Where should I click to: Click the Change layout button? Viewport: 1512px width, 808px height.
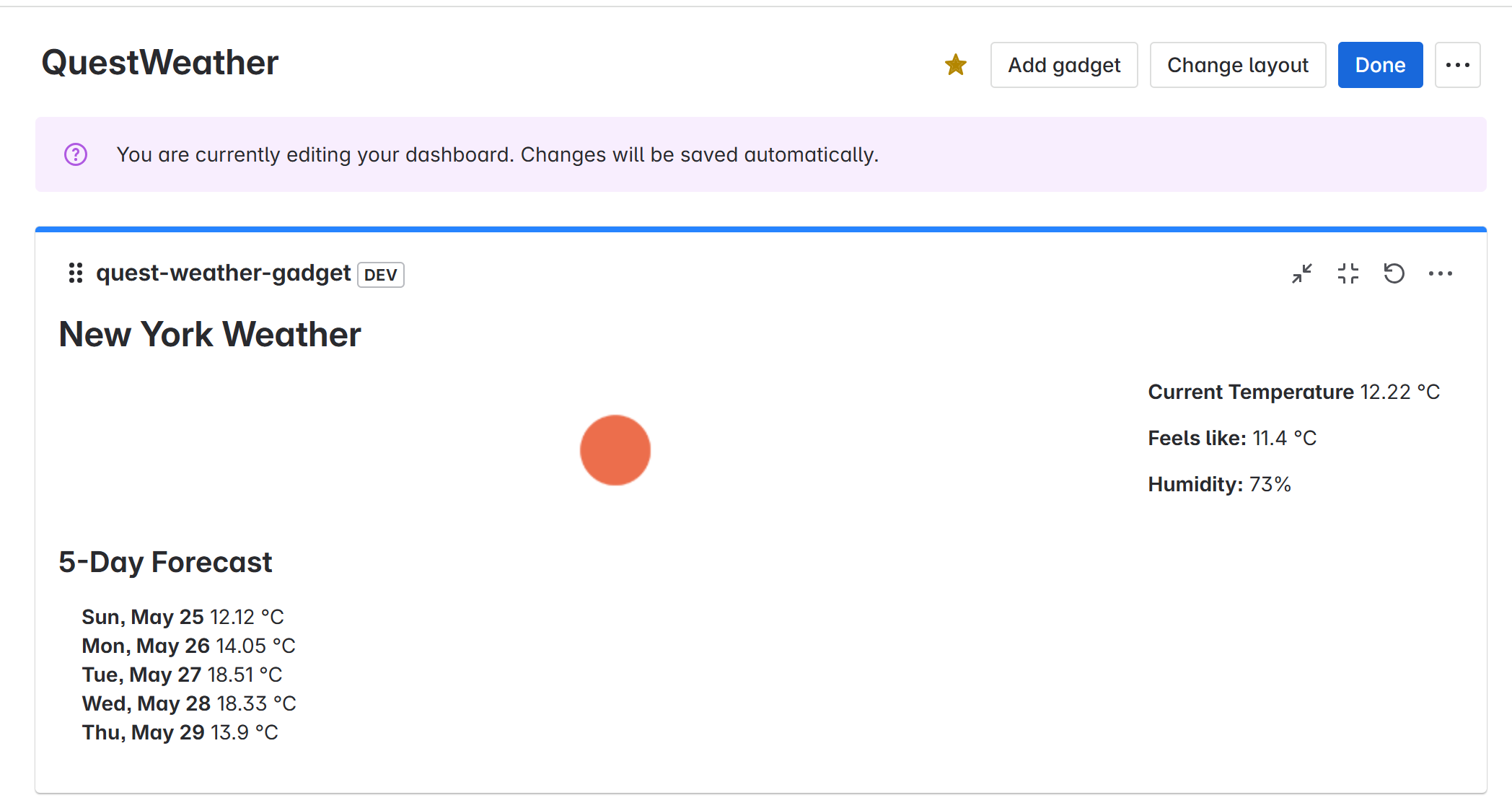[1237, 65]
